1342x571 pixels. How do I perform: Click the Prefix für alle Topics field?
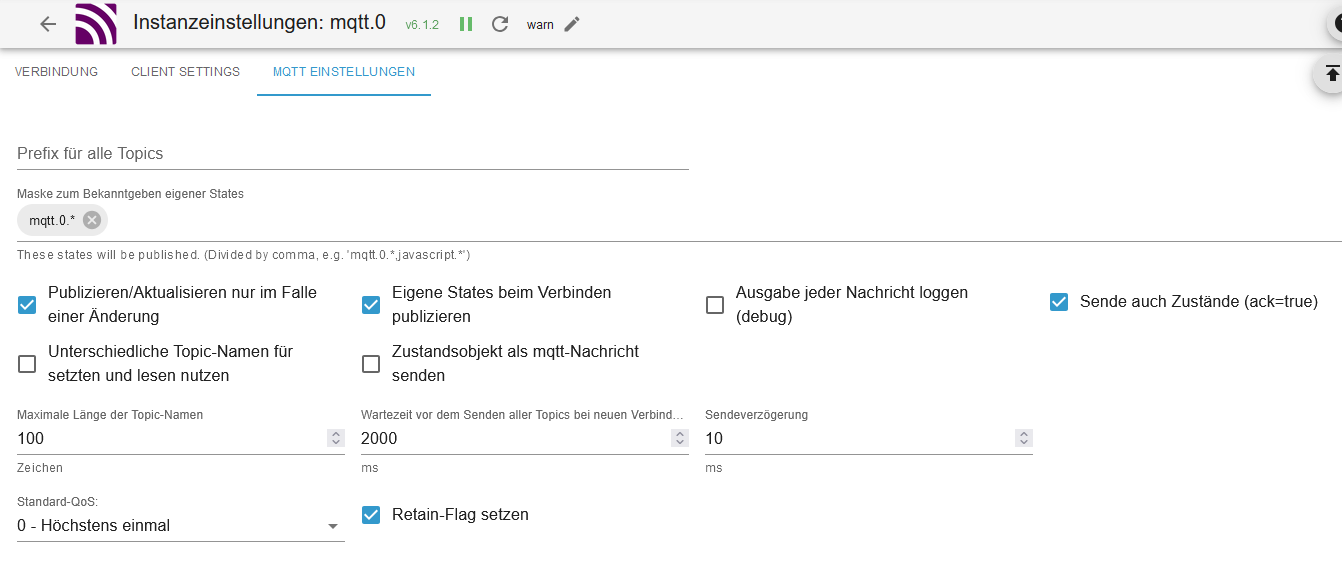(353, 154)
